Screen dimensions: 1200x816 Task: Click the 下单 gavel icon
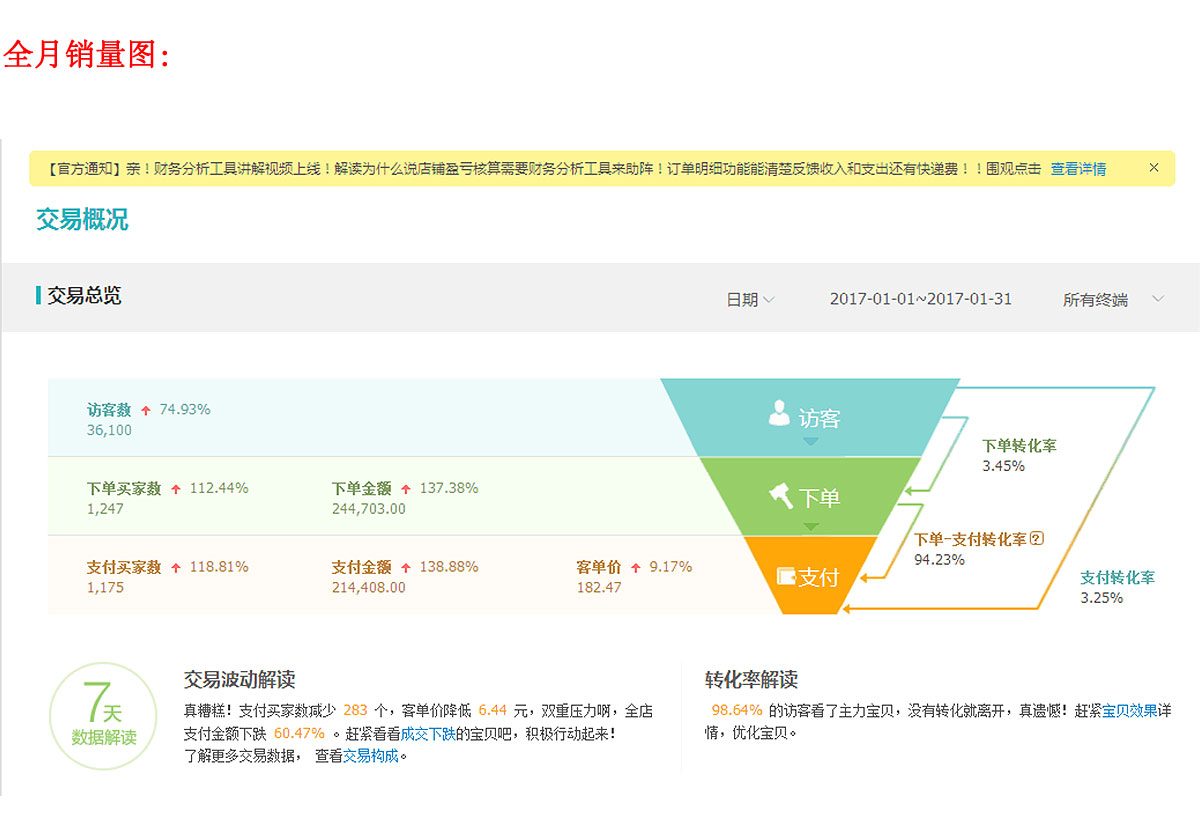point(781,495)
